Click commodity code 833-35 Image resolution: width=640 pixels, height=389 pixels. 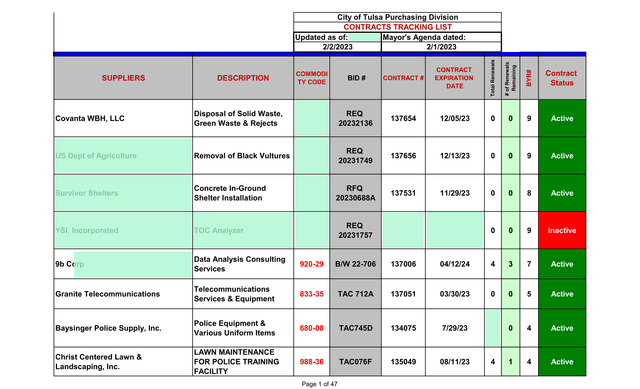(311, 294)
